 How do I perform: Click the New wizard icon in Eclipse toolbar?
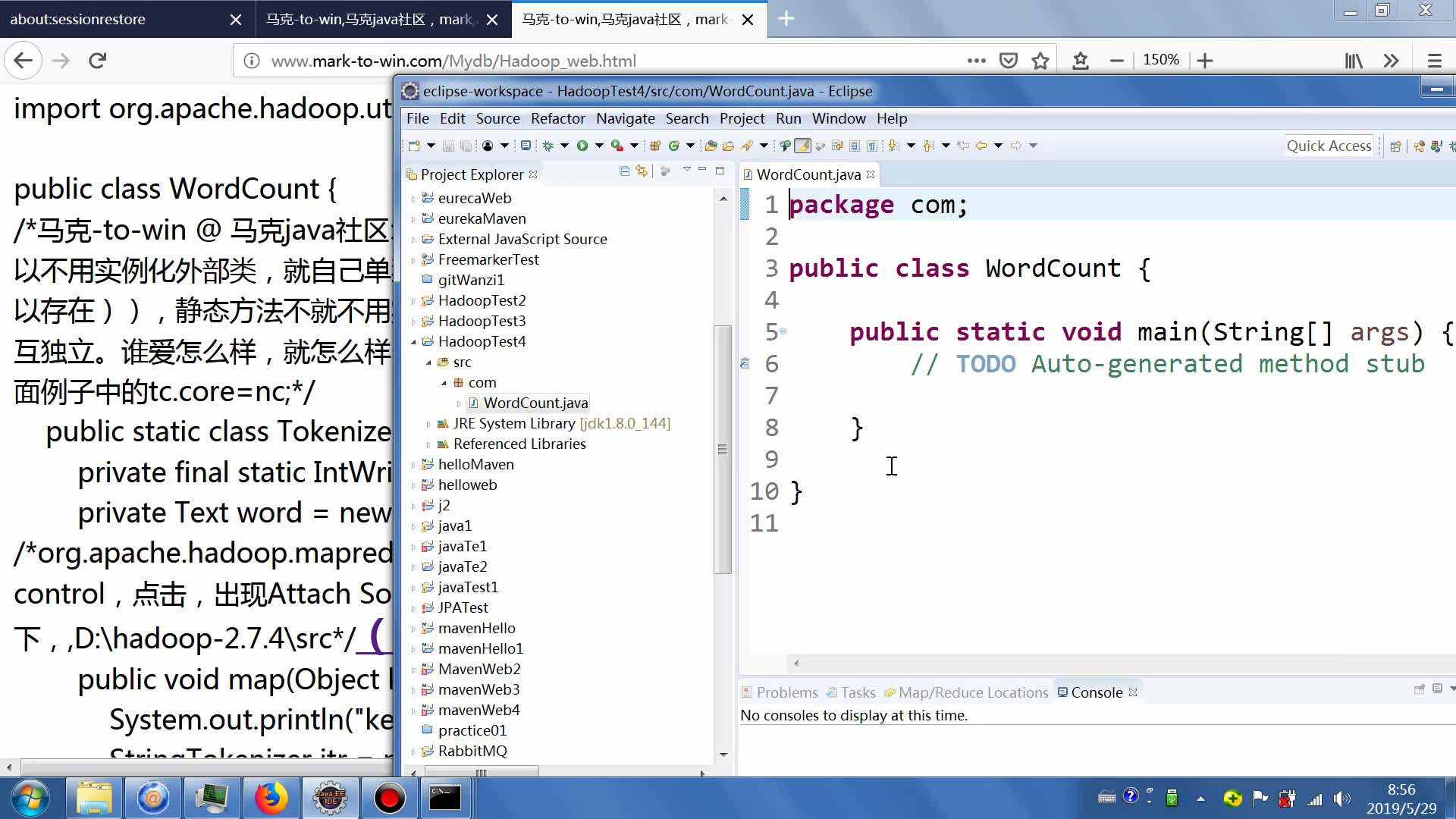coord(414,145)
